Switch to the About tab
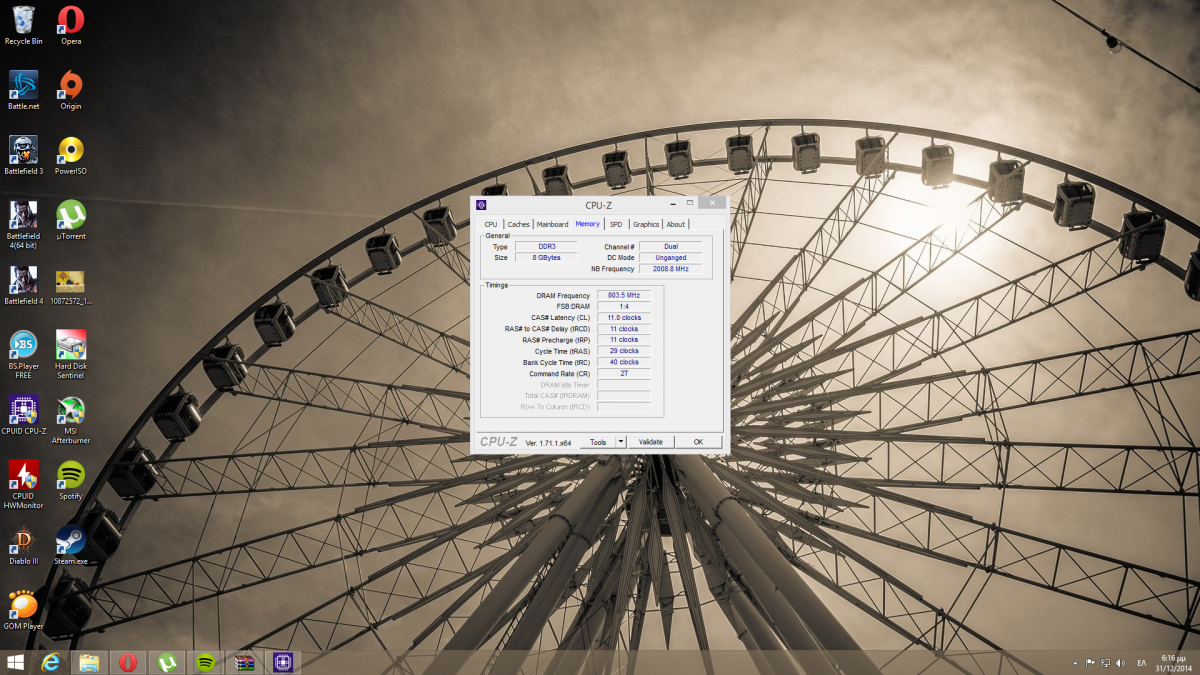The height and width of the screenshot is (675, 1200). point(676,224)
